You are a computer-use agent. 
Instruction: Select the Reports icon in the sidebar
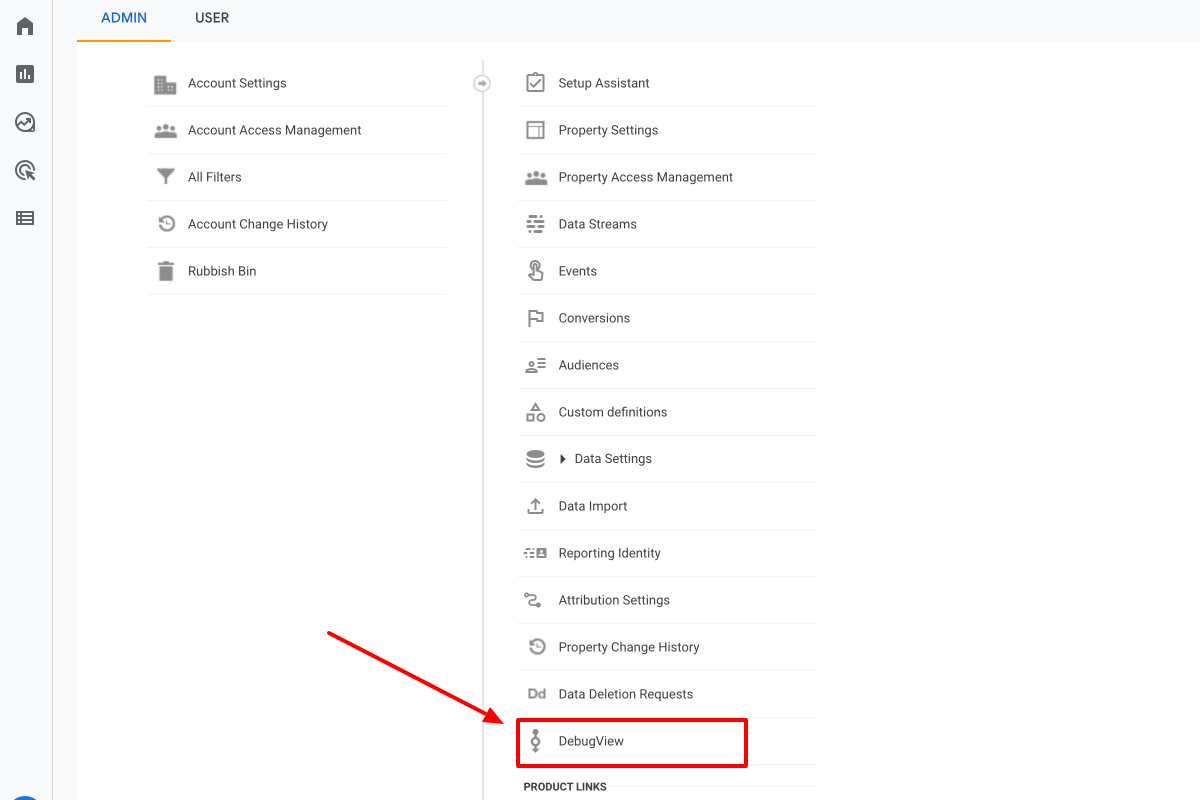(24, 74)
